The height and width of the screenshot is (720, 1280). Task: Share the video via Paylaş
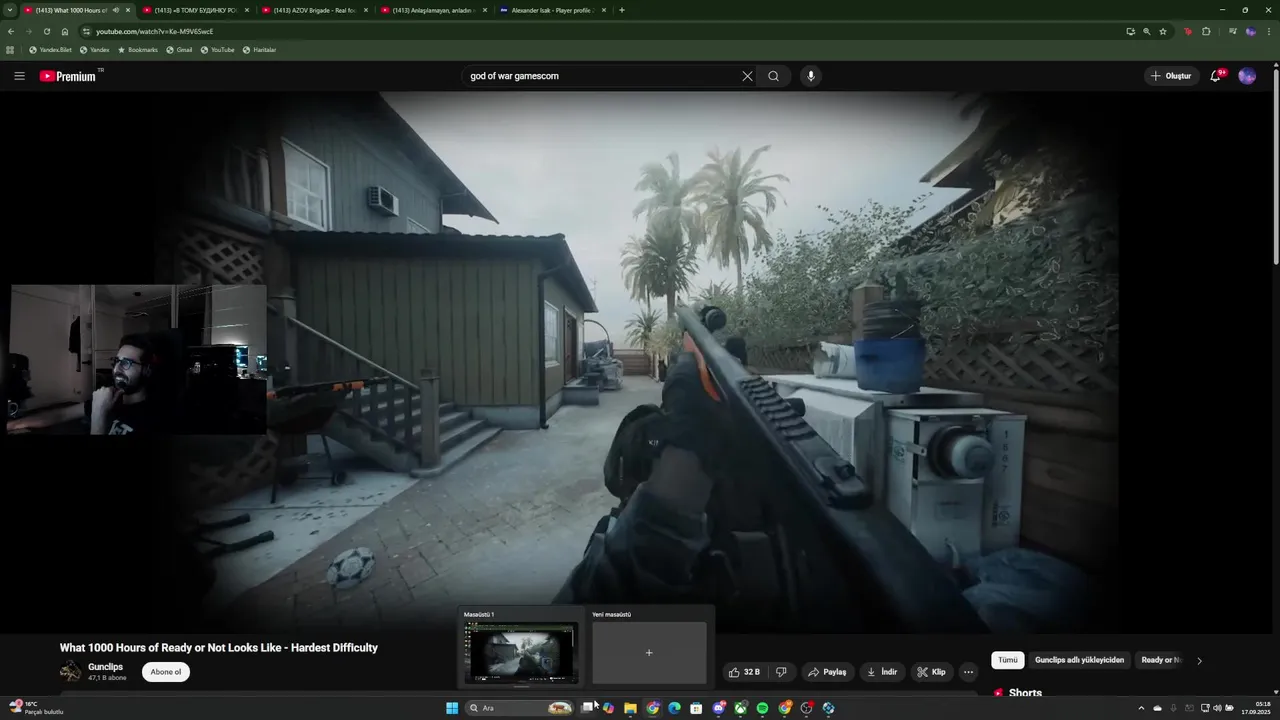(828, 672)
